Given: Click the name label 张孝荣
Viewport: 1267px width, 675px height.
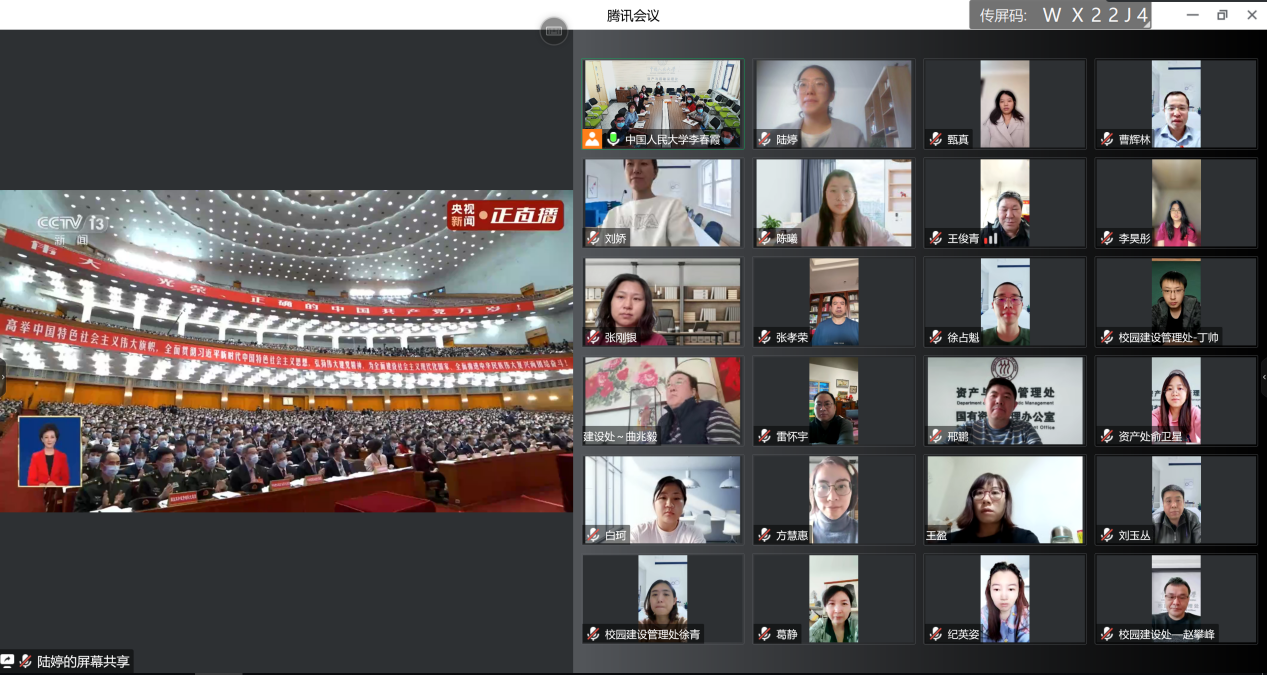Looking at the screenshot, I should (x=792, y=338).
